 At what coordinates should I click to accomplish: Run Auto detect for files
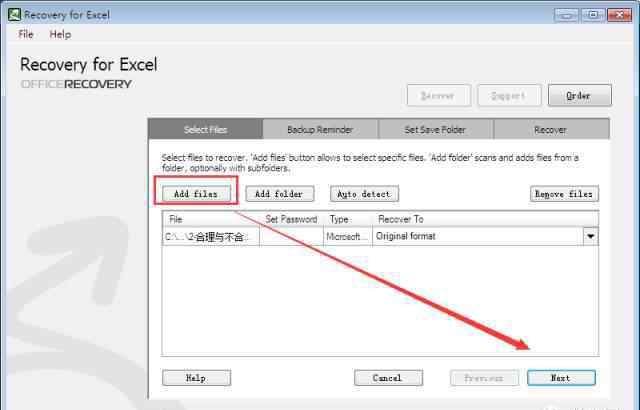coord(364,194)
